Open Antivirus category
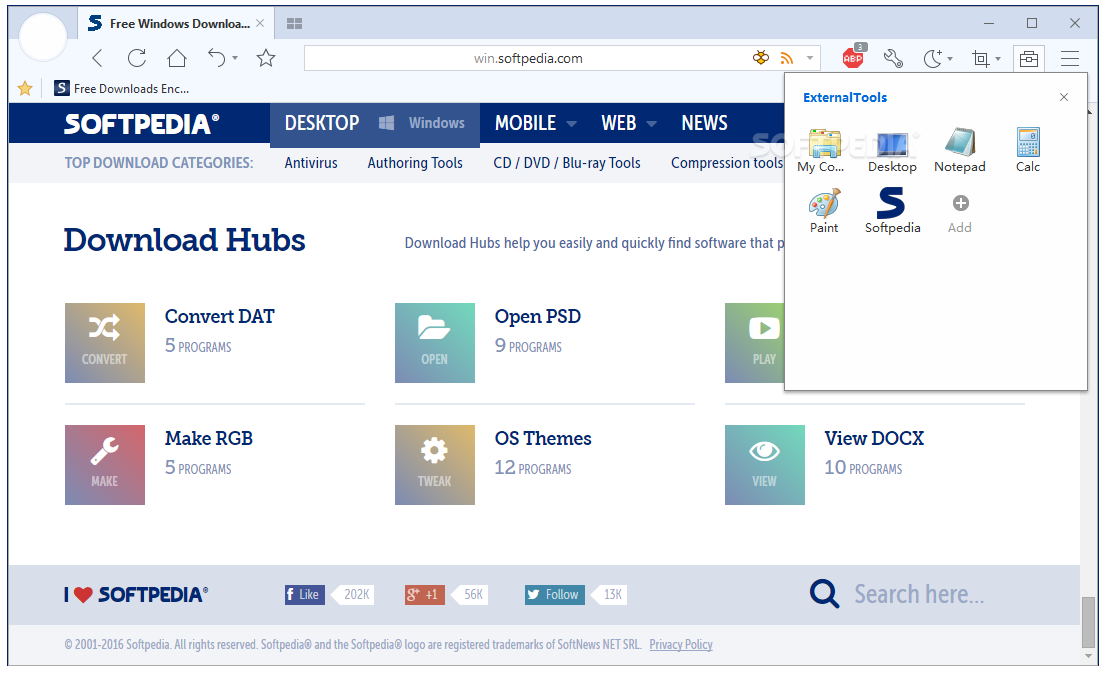The width and height of the screenshot is (1113, 676). 311,163
